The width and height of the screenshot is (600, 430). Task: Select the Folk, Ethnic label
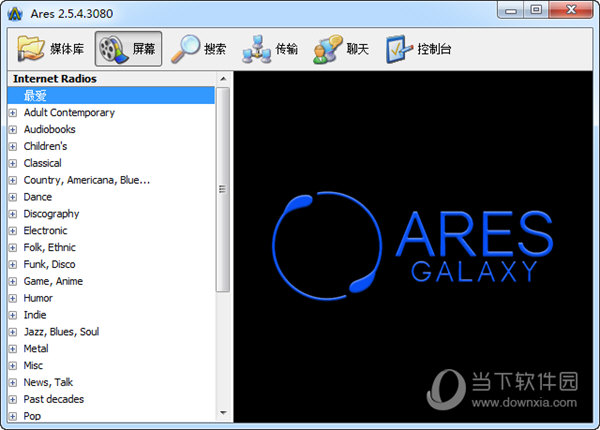point(49,247)
